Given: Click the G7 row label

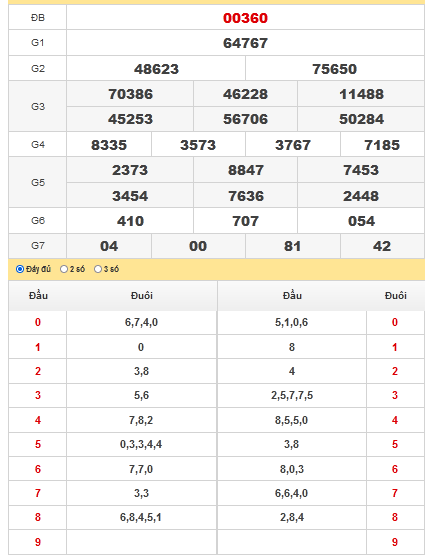Looking at the screenshot, I should click(x=38, y=246).
